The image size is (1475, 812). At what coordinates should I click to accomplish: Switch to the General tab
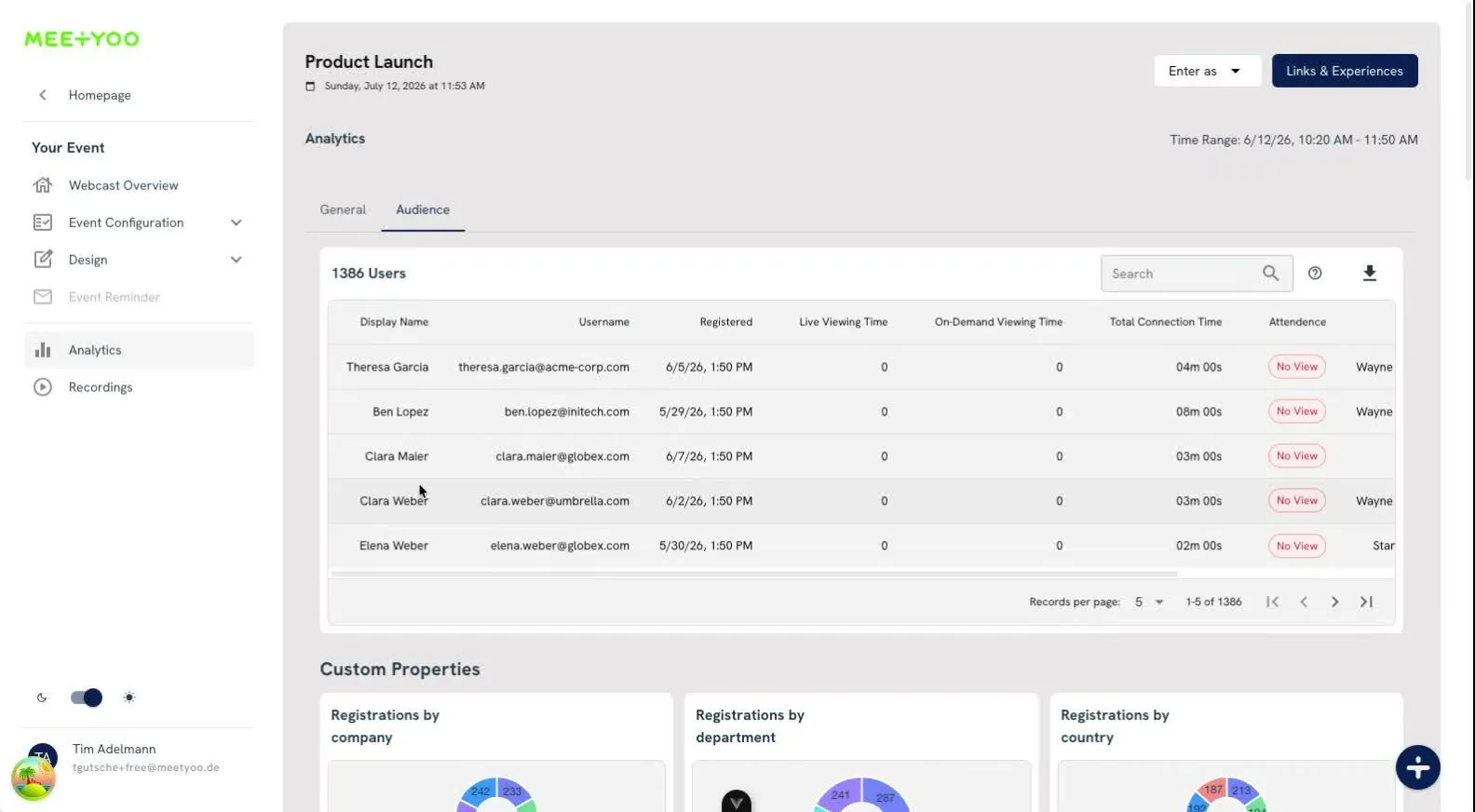coord(343,210)
